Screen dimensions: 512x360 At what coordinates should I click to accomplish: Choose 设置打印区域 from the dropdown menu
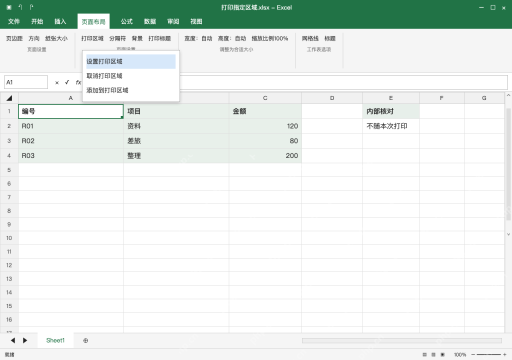pyautogui.click(x=131, y=61)
